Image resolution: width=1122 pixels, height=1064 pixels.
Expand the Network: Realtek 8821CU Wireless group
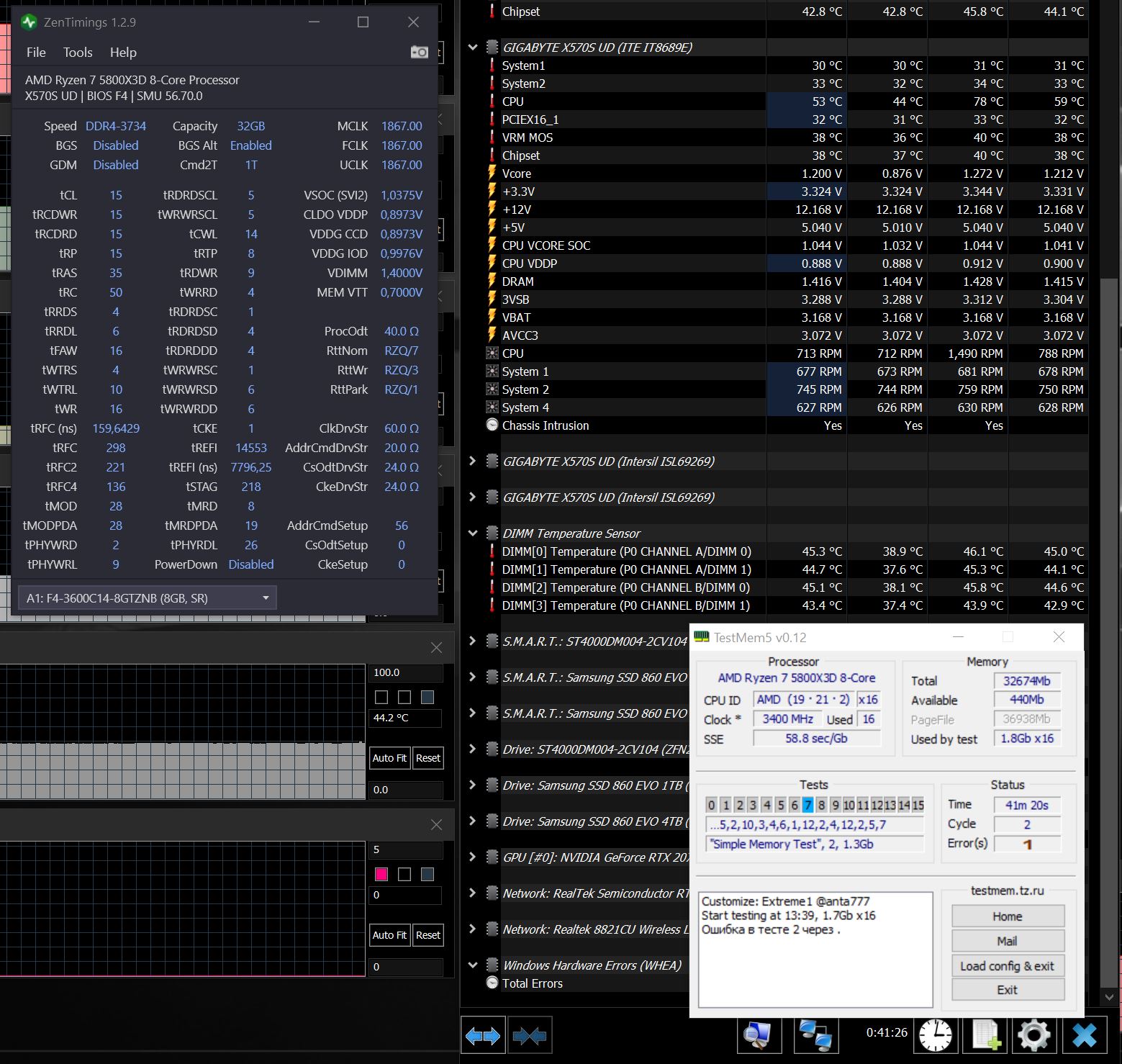[473, 929]
